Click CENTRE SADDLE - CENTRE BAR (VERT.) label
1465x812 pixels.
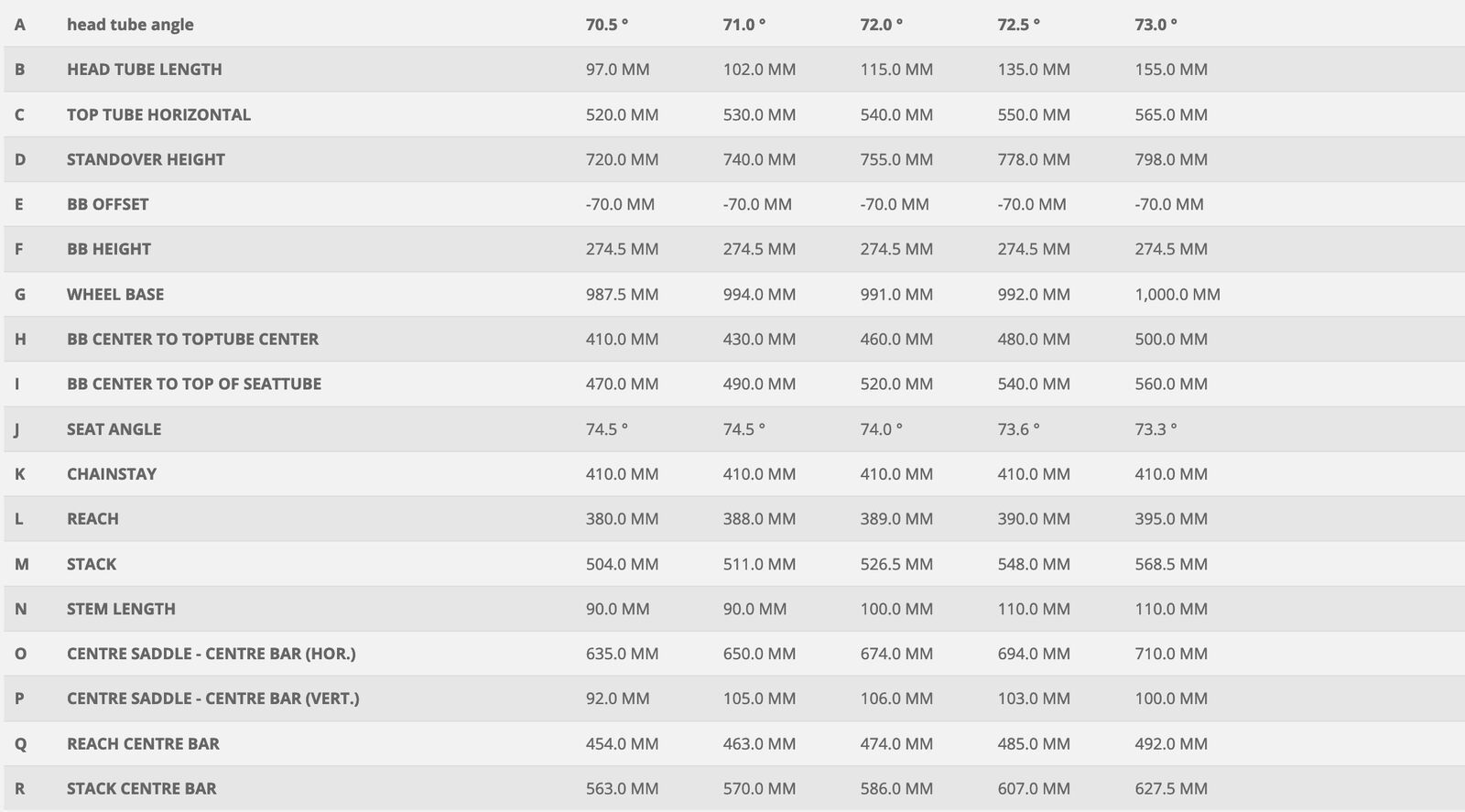click(212, 699)
